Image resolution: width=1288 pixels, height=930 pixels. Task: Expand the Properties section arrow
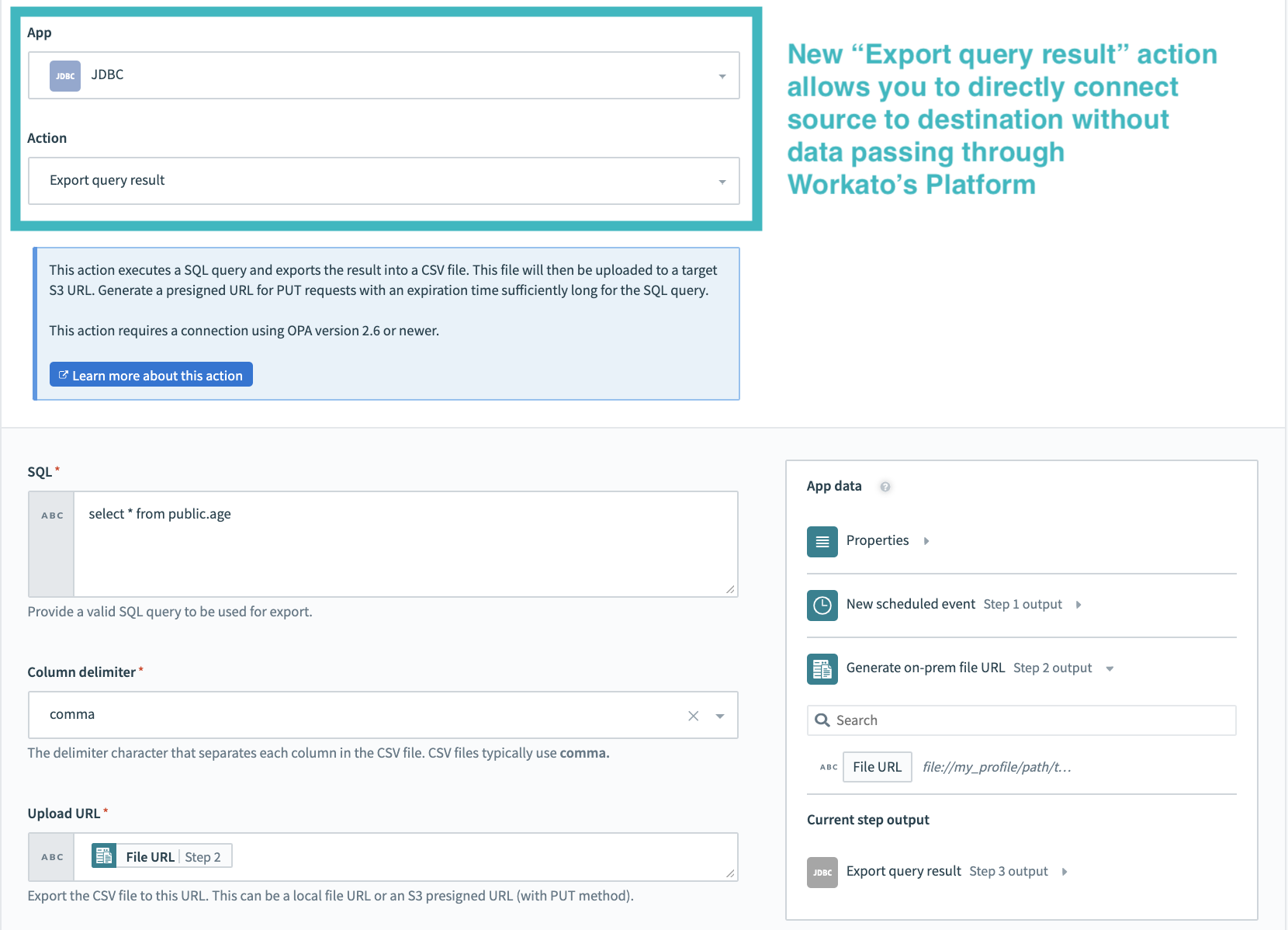926,541
